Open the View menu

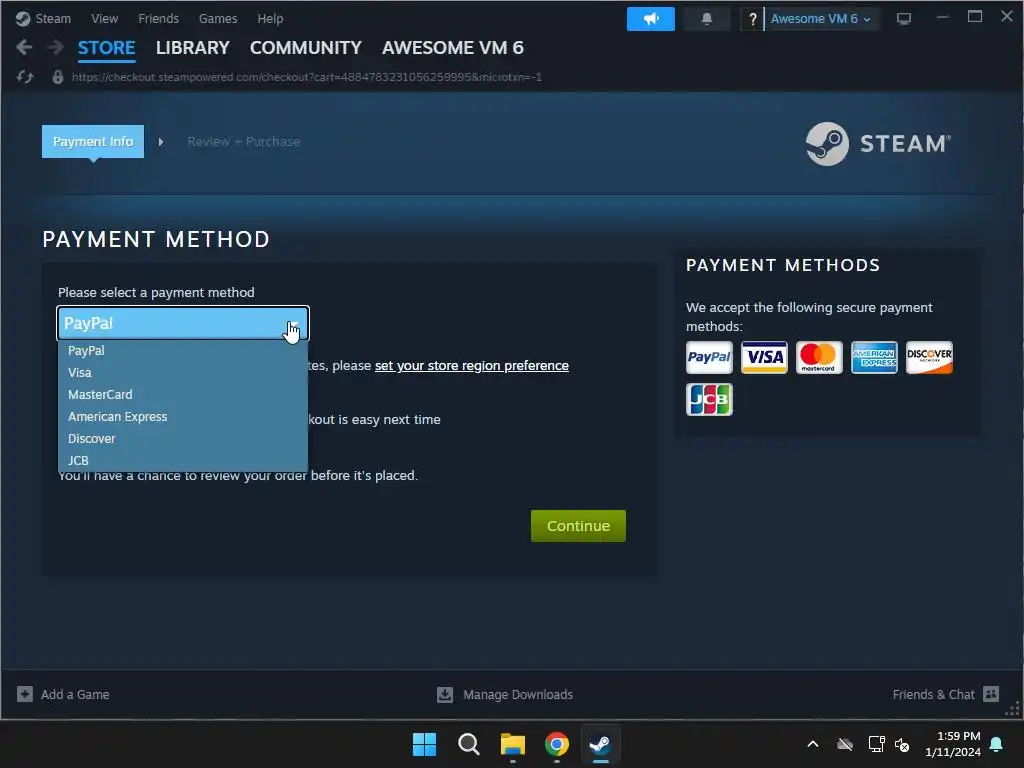pos(104,18)
